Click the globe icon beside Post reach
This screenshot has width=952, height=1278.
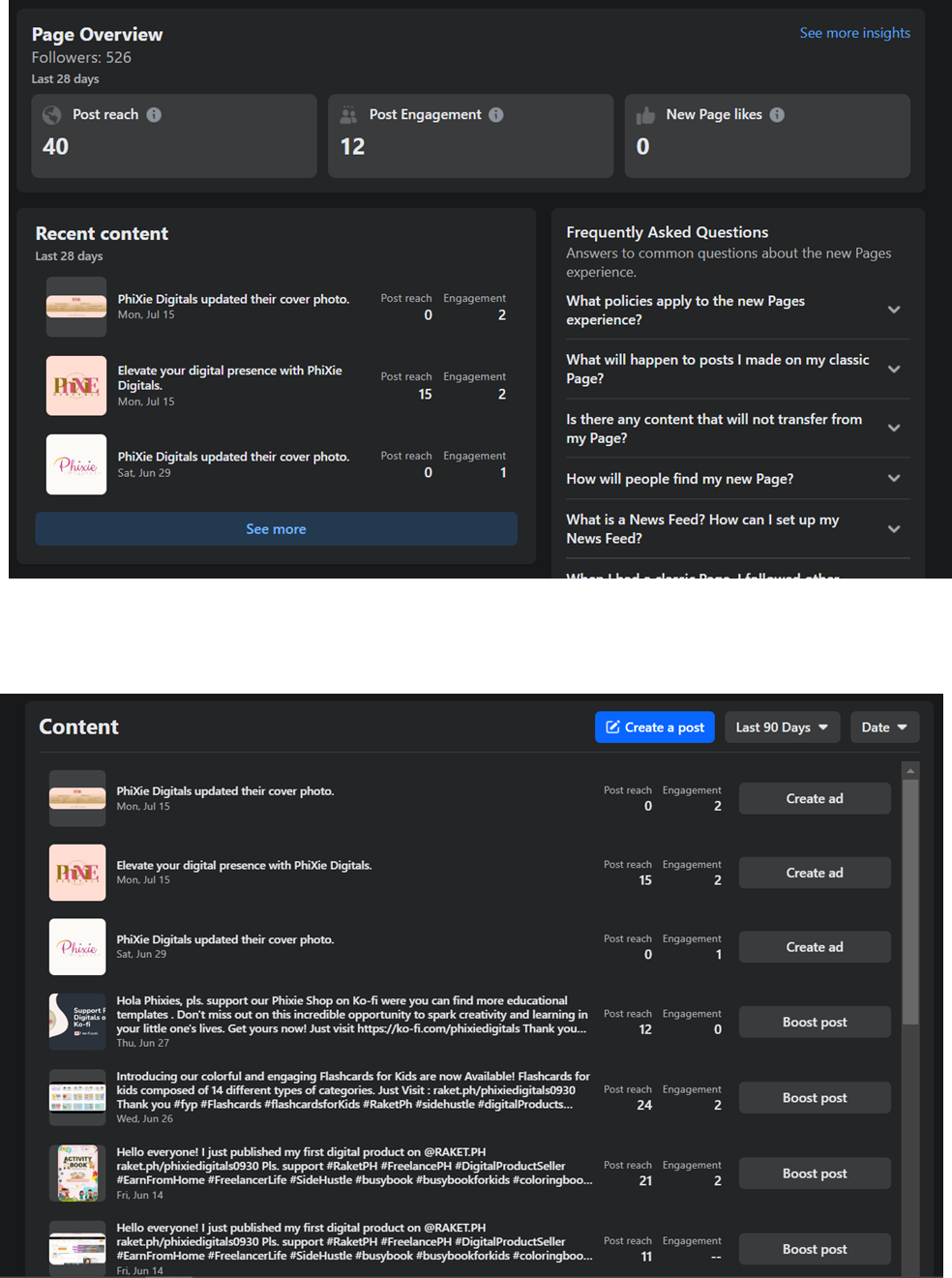(52, 115)
